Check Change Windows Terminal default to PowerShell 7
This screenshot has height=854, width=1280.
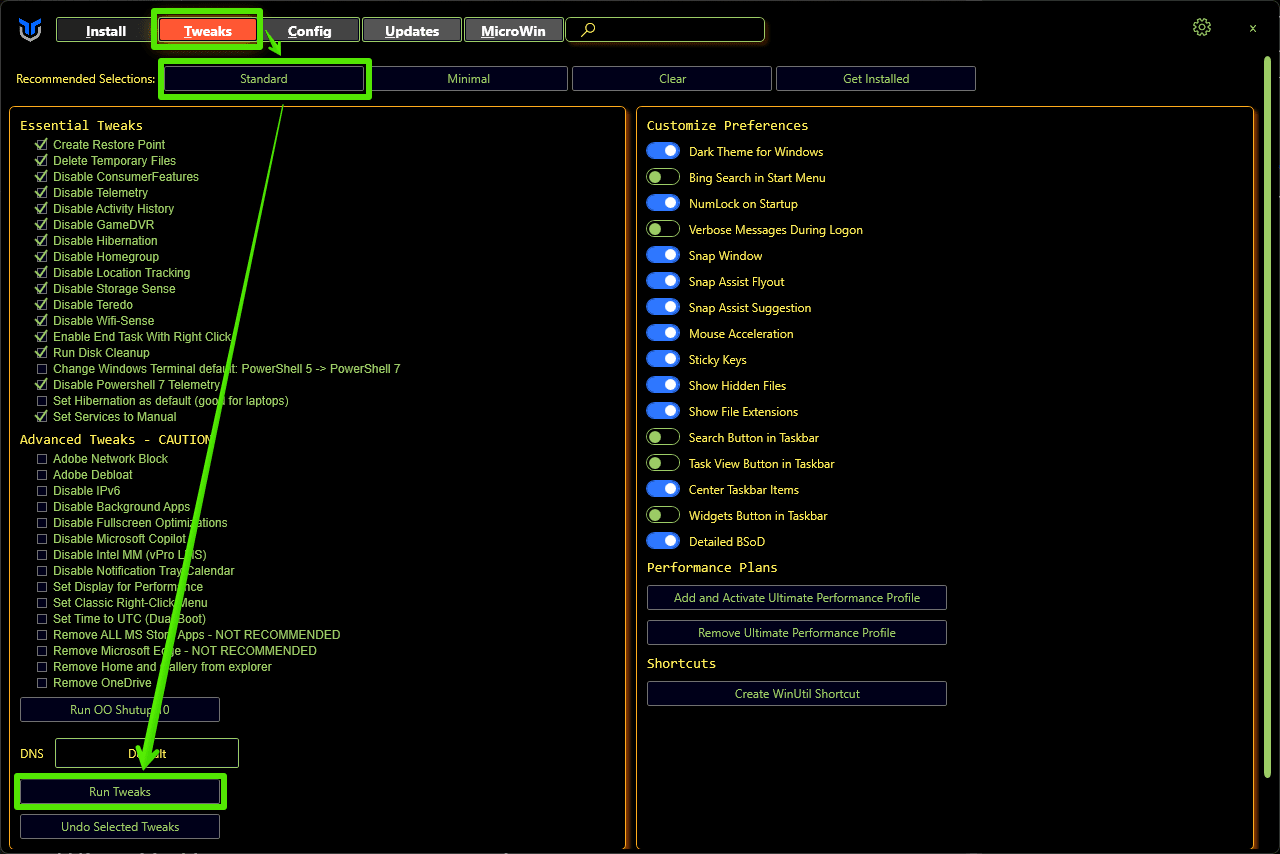tap(42, 369)
